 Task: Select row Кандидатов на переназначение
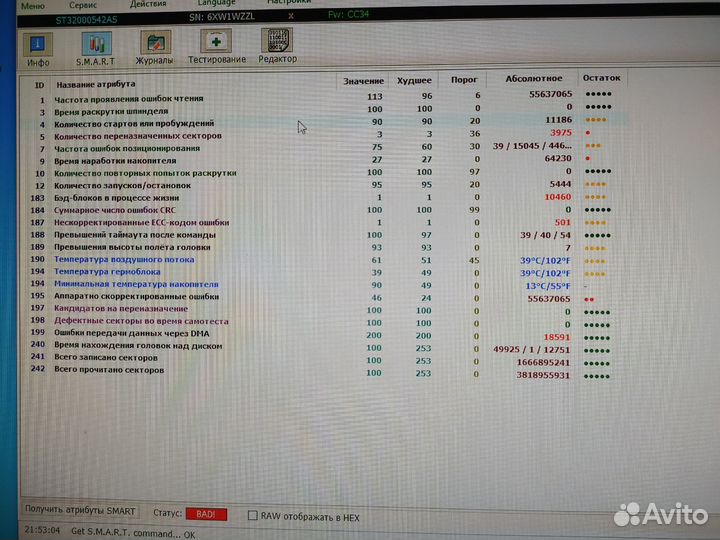[324, 310]
